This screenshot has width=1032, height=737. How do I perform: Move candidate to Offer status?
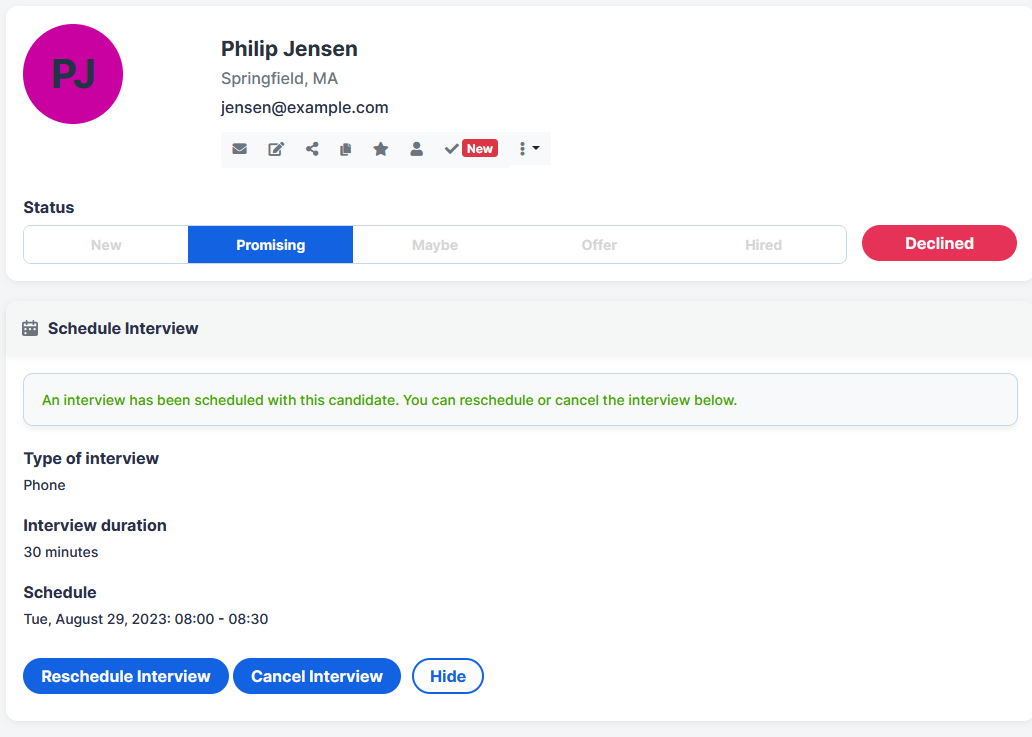point(599,245)
